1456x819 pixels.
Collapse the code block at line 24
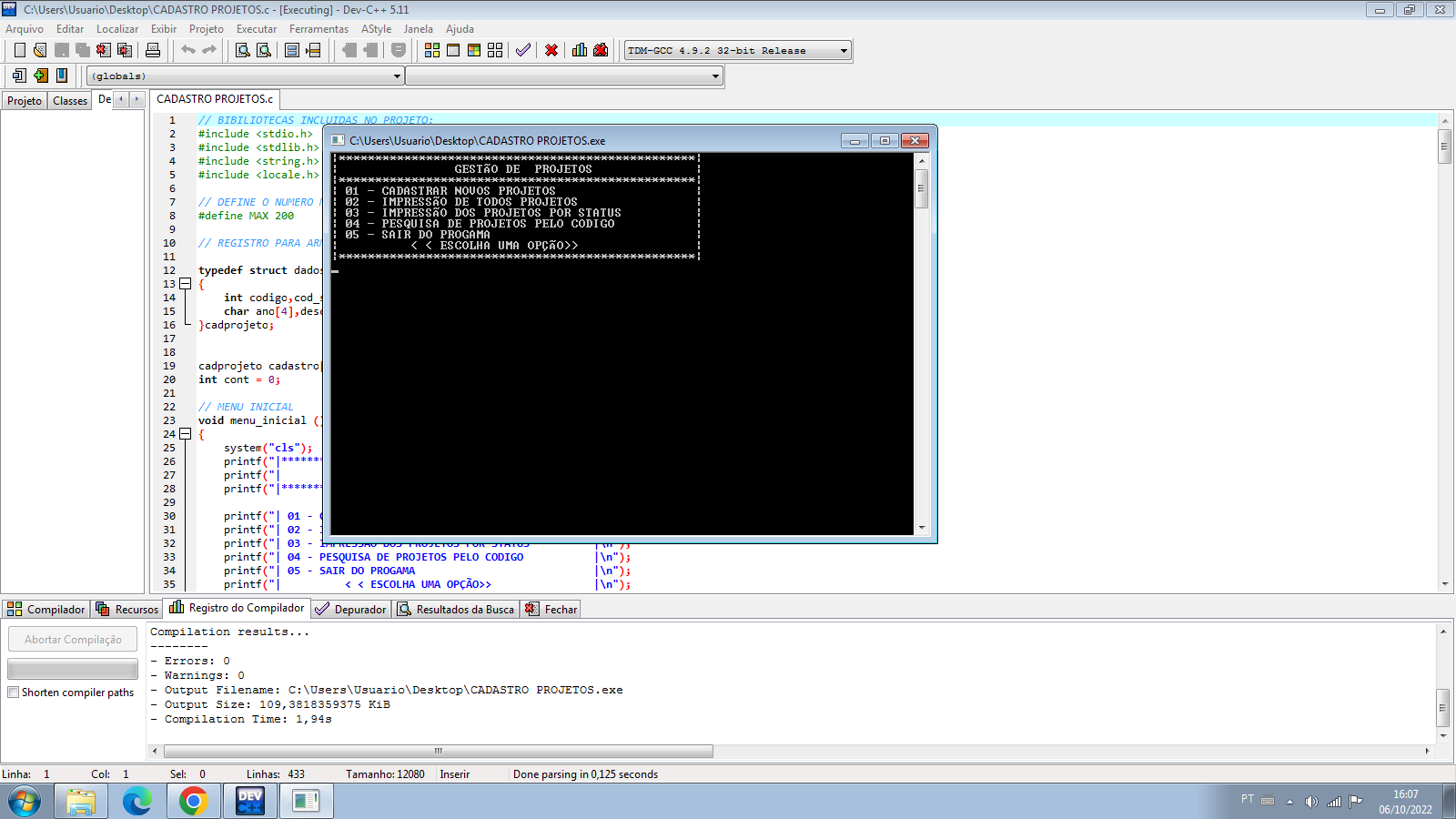[185, 434]
